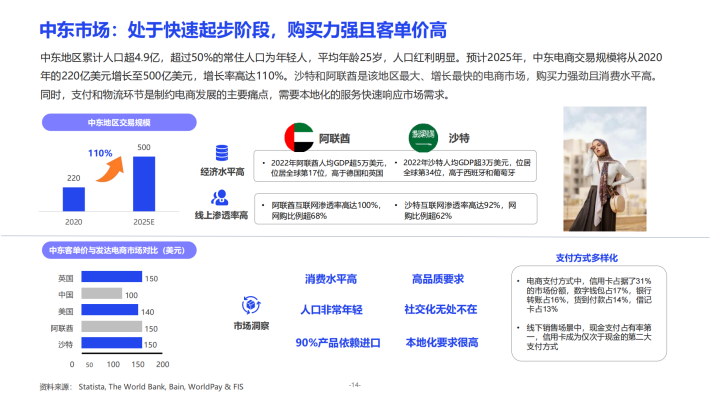Click the orange growth arrow

[x=110, y=169]
